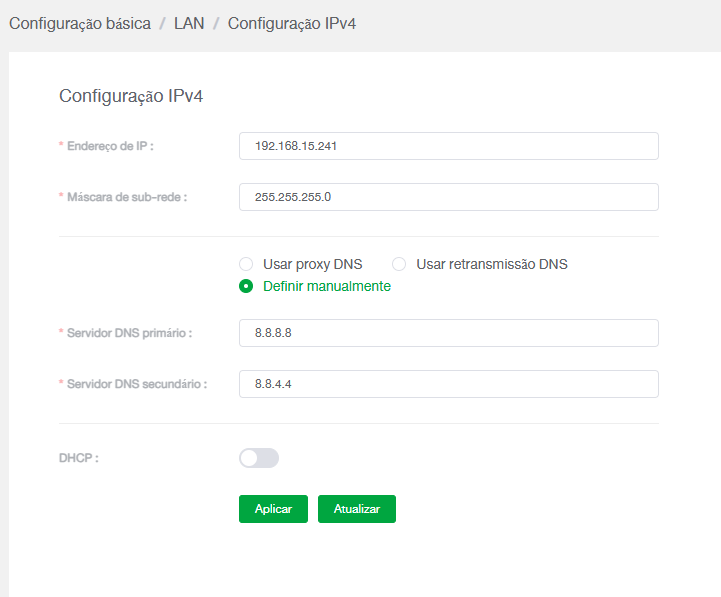Go to the LAN breadcrumb item
This screenshot has width=721, height=597.
point(189,23)
